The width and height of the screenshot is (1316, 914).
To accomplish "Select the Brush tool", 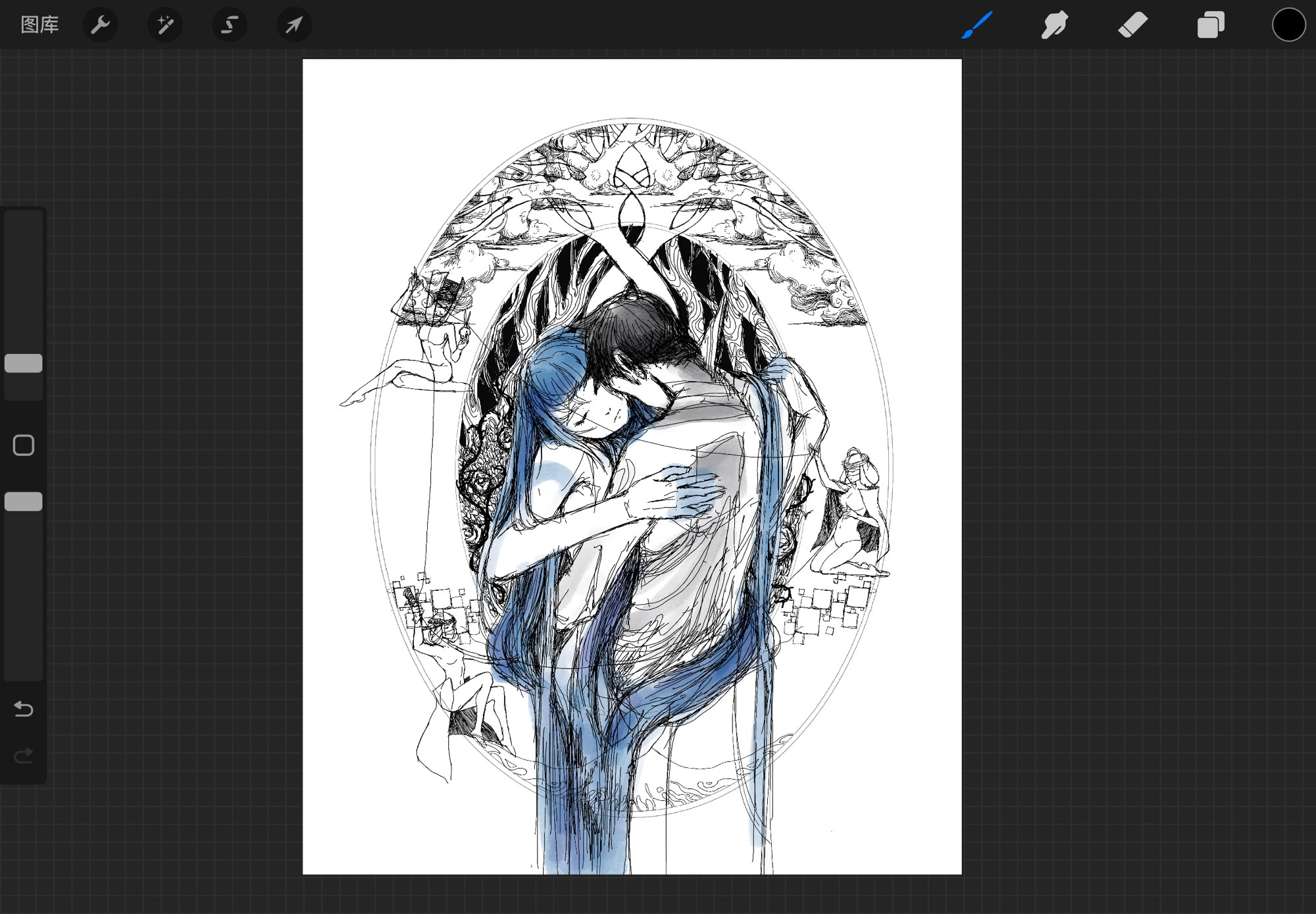I will [977, 25].
